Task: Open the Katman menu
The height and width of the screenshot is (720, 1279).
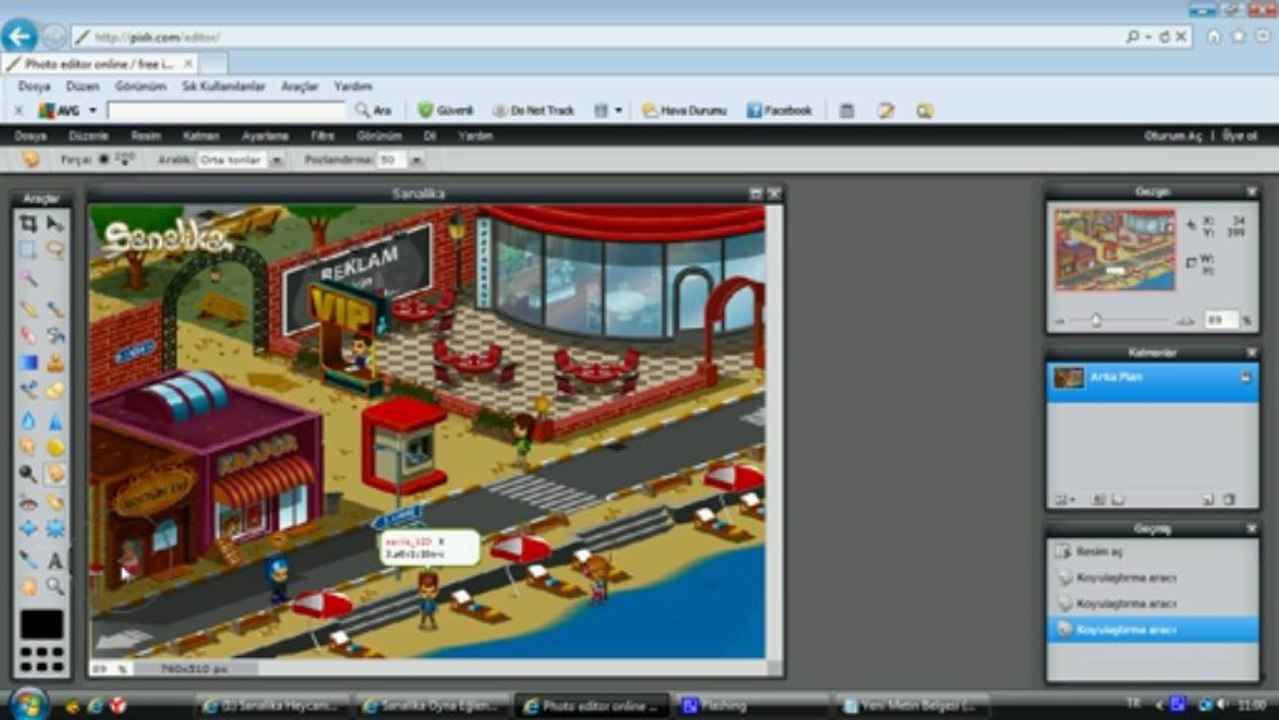Action: point(201,136)
